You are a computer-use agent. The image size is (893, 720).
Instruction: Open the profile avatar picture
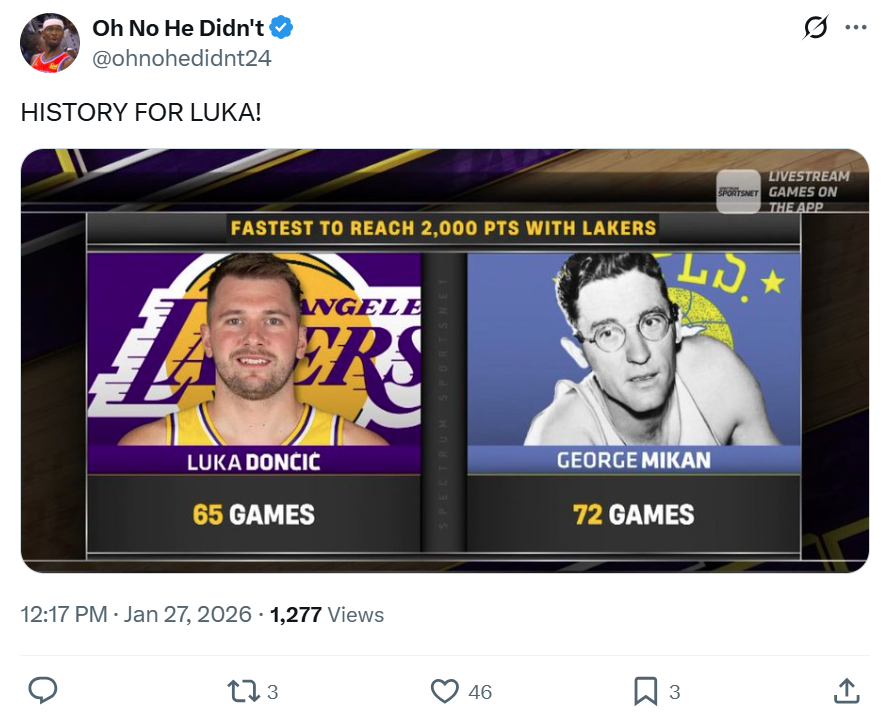50,43
